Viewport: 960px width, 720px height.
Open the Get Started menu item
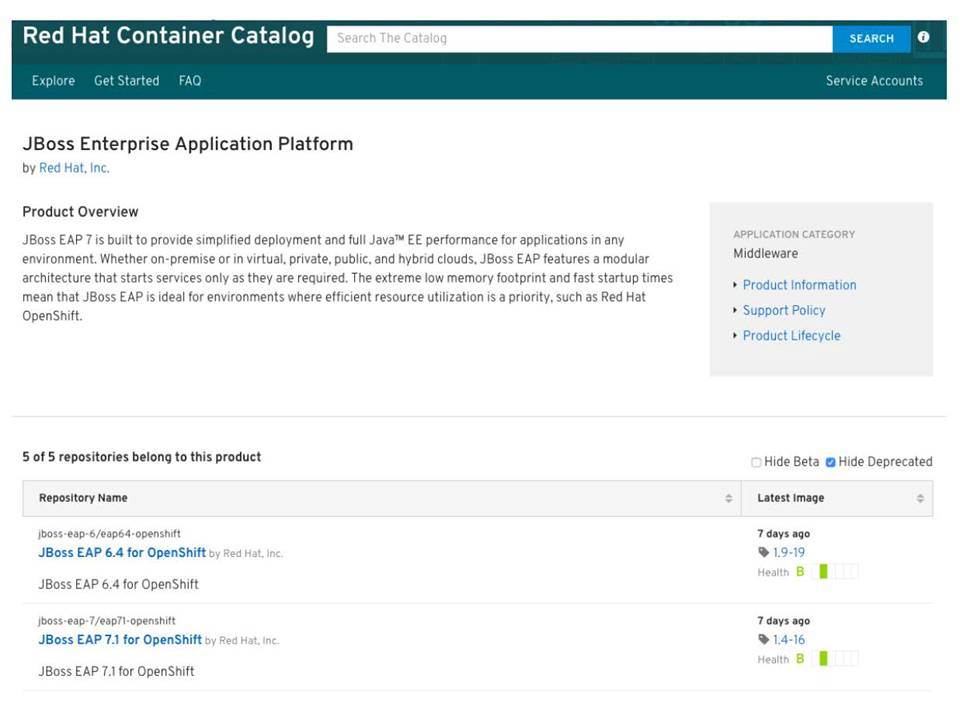(x=127, y=81)
